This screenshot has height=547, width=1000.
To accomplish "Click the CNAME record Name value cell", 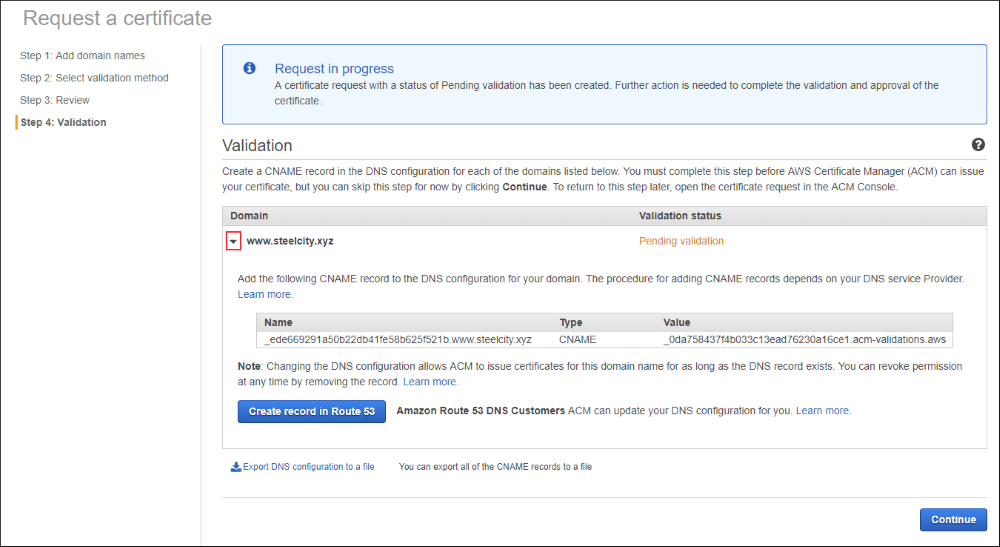I will coord(398,339).
